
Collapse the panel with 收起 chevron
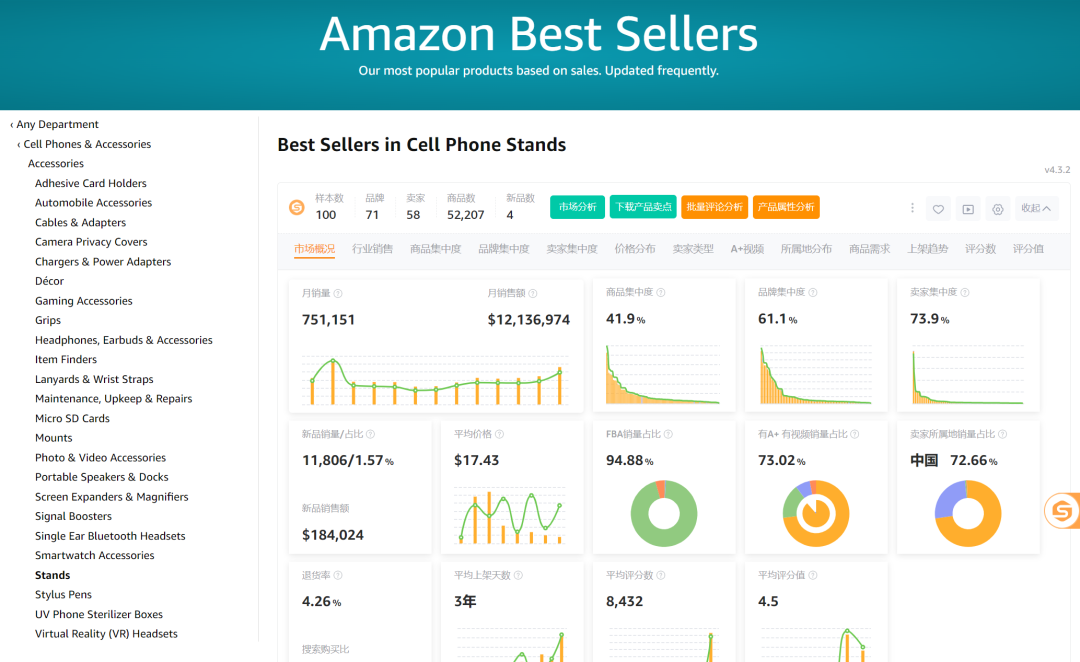tap(1036, 208)
